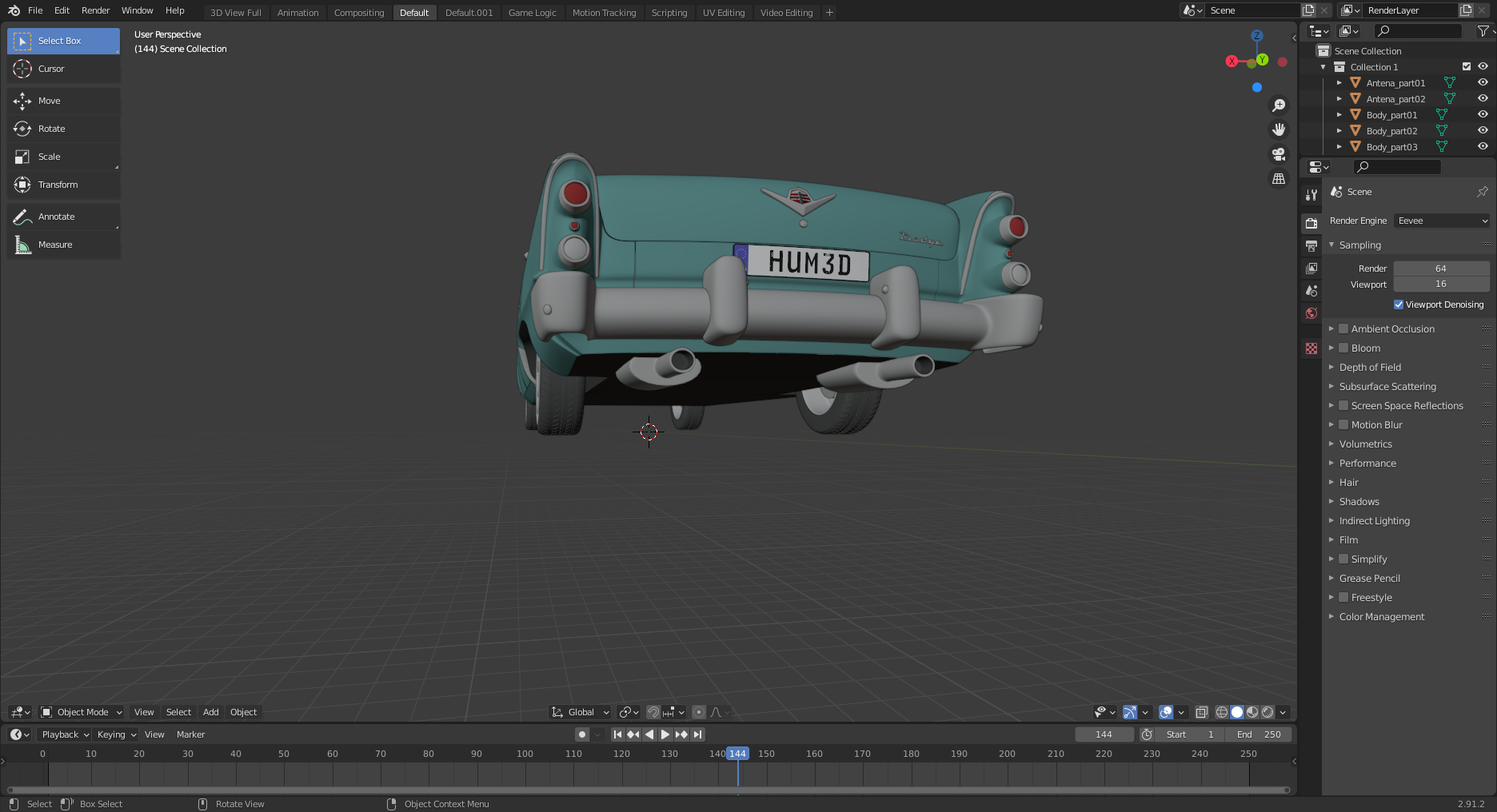
Task: Open the Render menu
Action: (94, 10)
